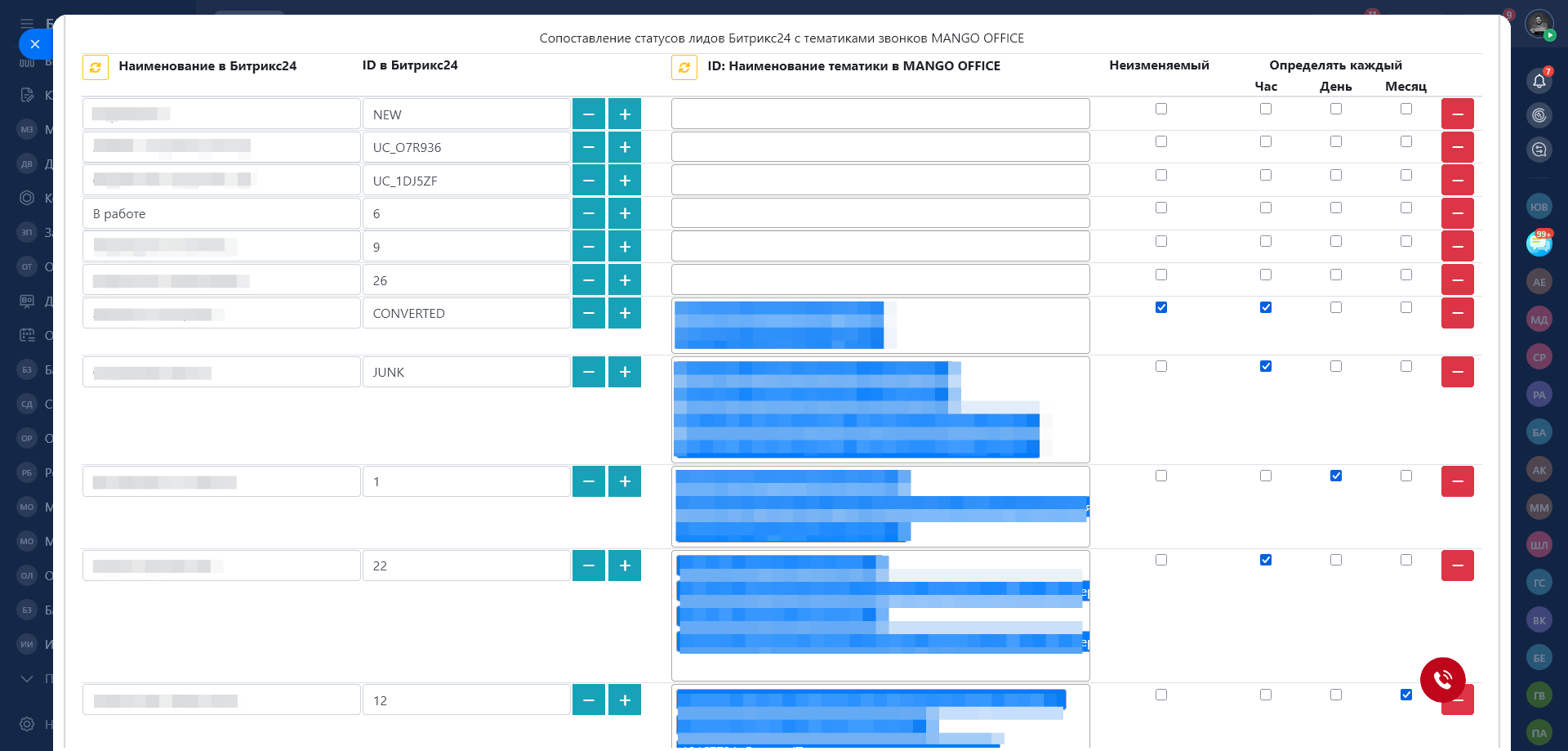Click the teal minus button in the UC_O7R936 row

coord(589,147)
